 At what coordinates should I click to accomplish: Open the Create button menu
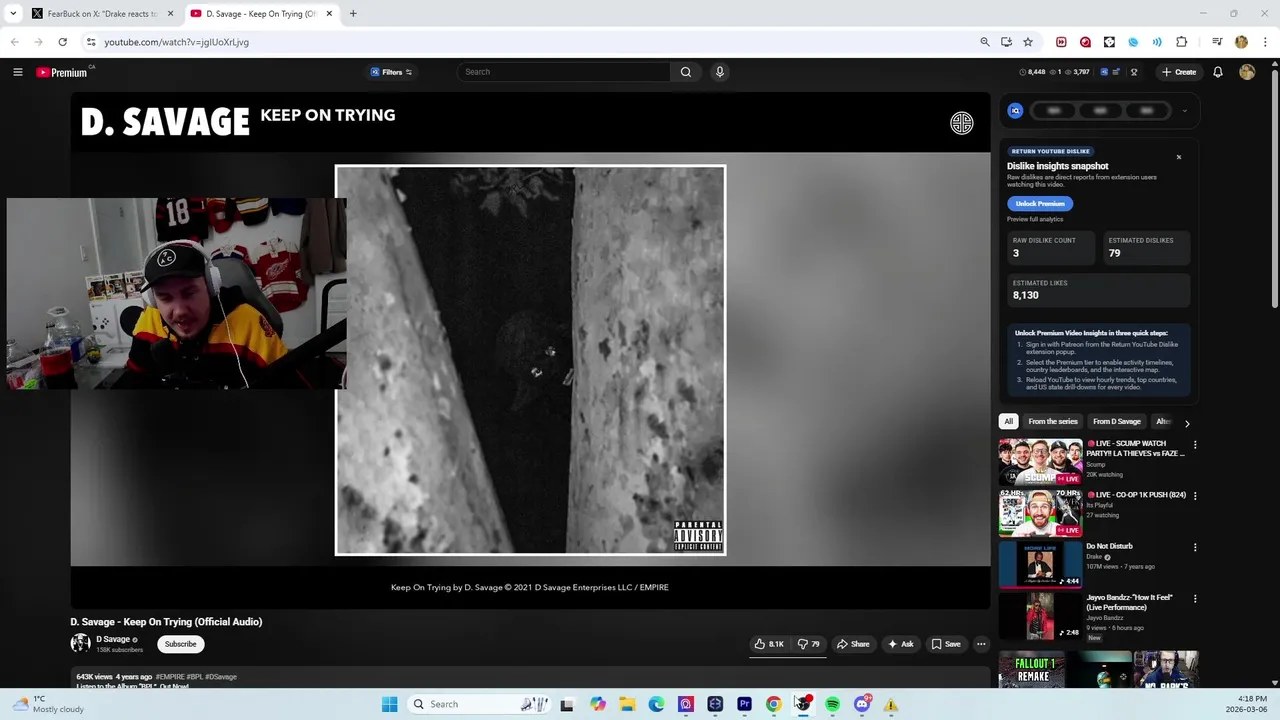pos(1179,72)
